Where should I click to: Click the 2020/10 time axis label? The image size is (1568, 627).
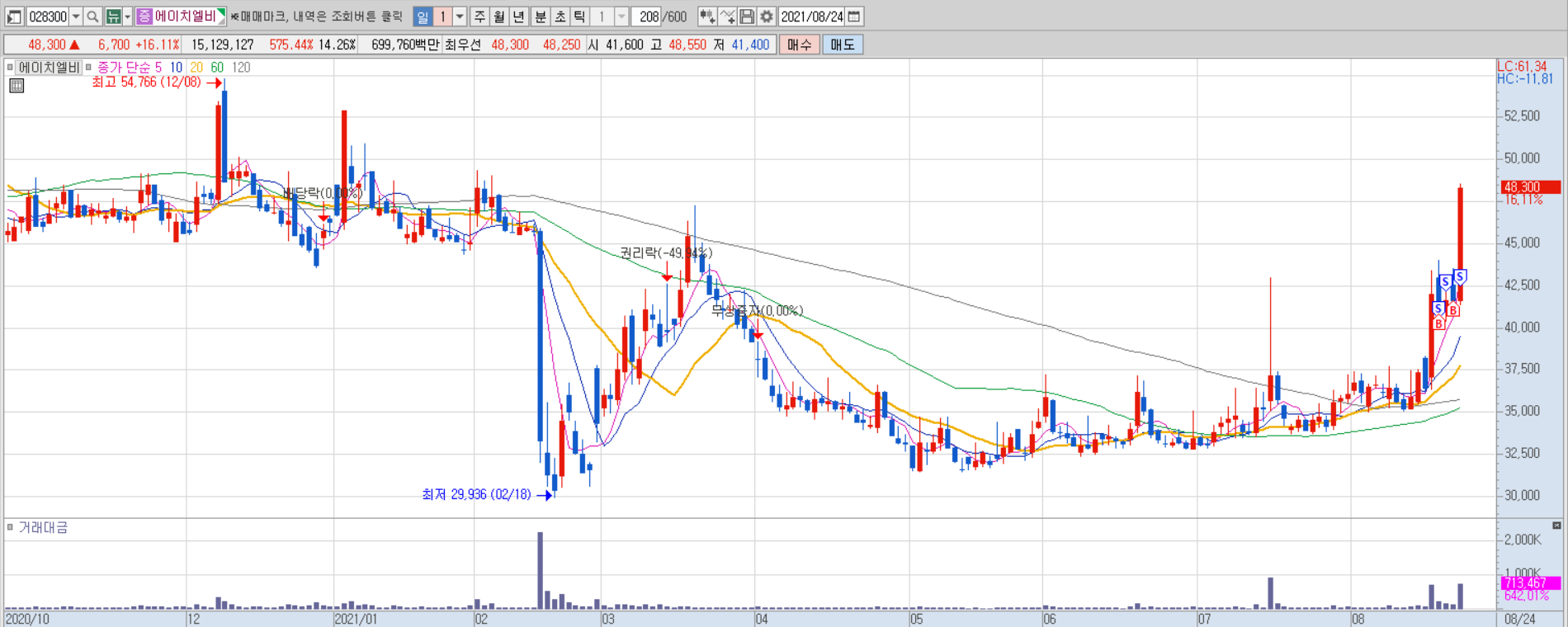point(27,619)
